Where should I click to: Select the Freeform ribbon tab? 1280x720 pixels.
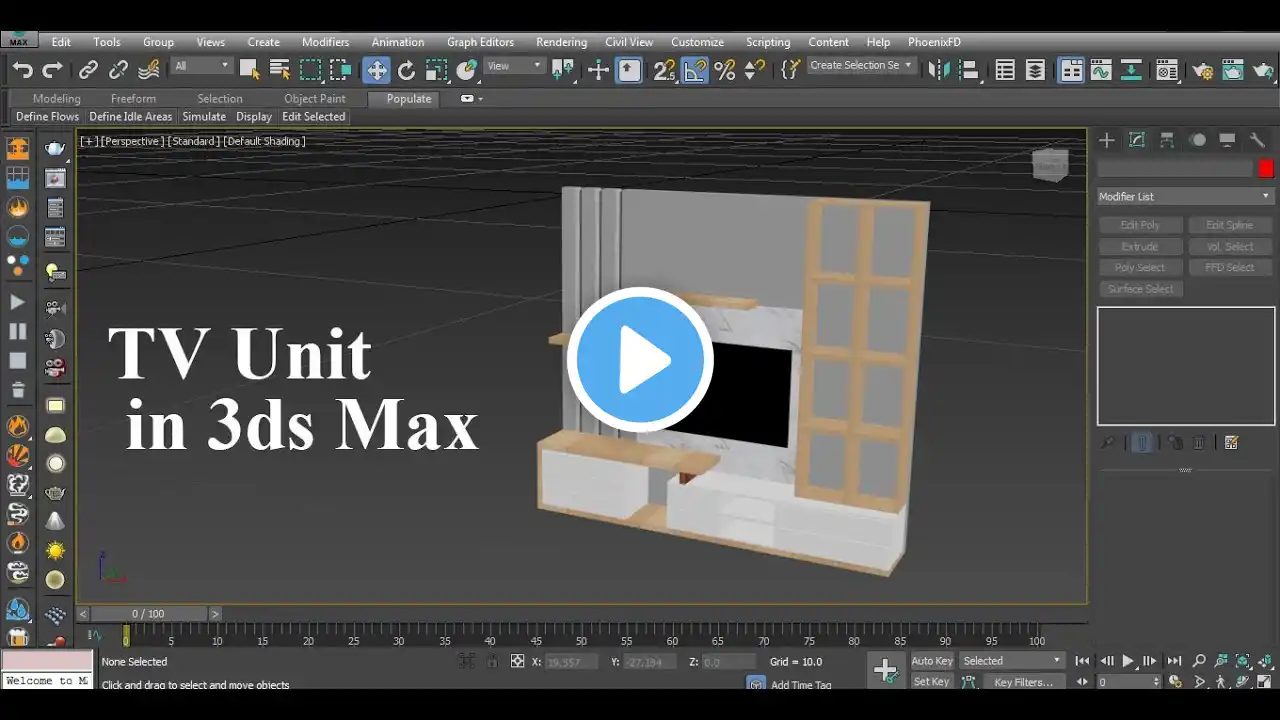tap(133, 99)
